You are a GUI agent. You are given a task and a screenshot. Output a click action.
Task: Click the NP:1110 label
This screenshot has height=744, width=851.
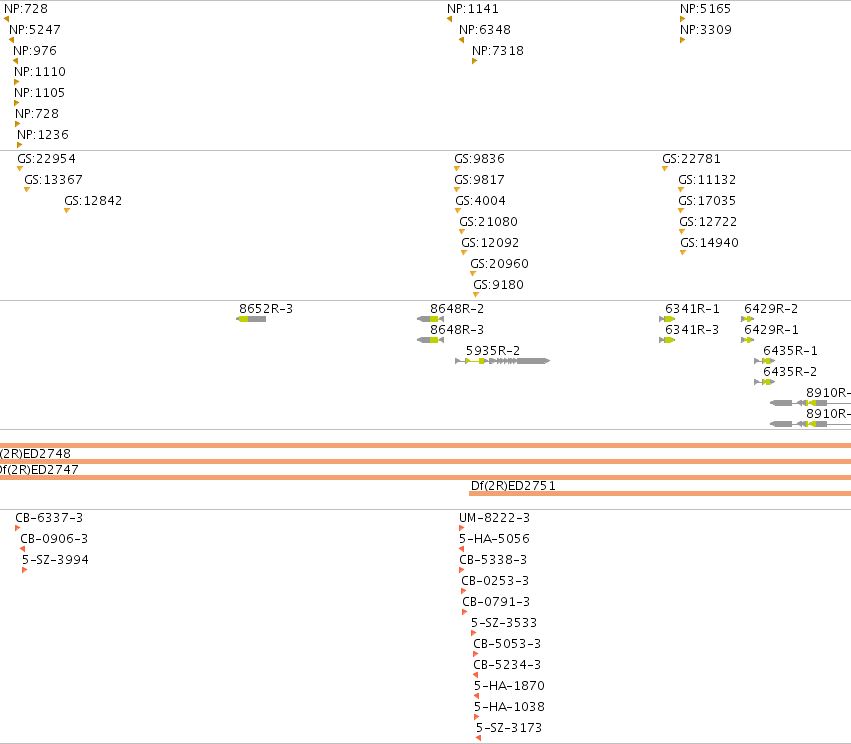[40, 72]
